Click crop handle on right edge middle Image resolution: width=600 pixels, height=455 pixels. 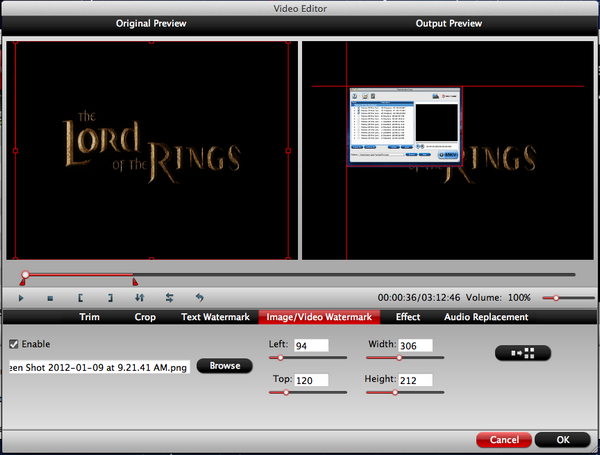pyautogui.click(x=289, y=151)
